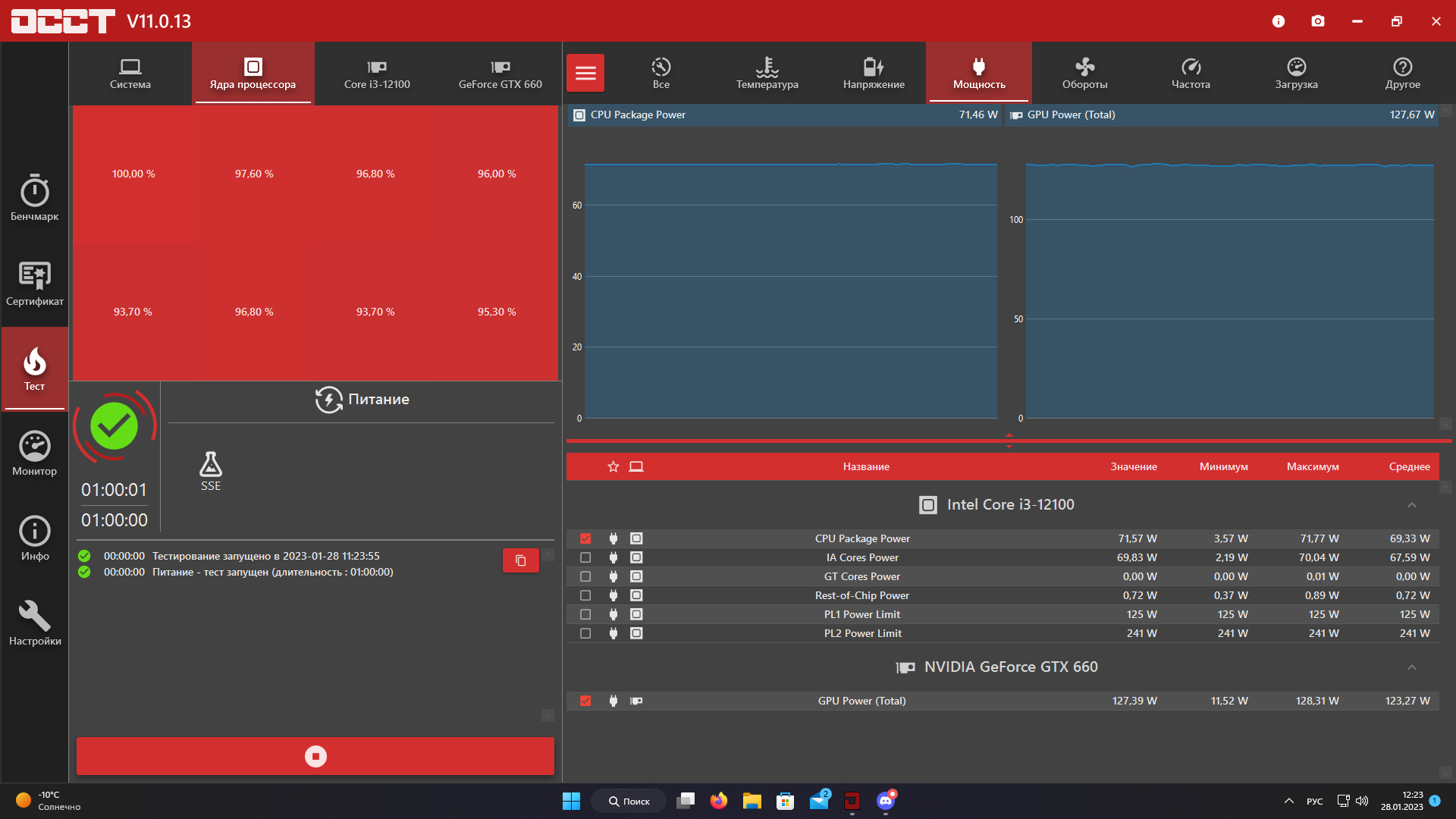Screen dimensions: 1456x819
Task: Collapse the NVIDIA GeForce GTX 660 group
Action: [x=1411, y=667]
